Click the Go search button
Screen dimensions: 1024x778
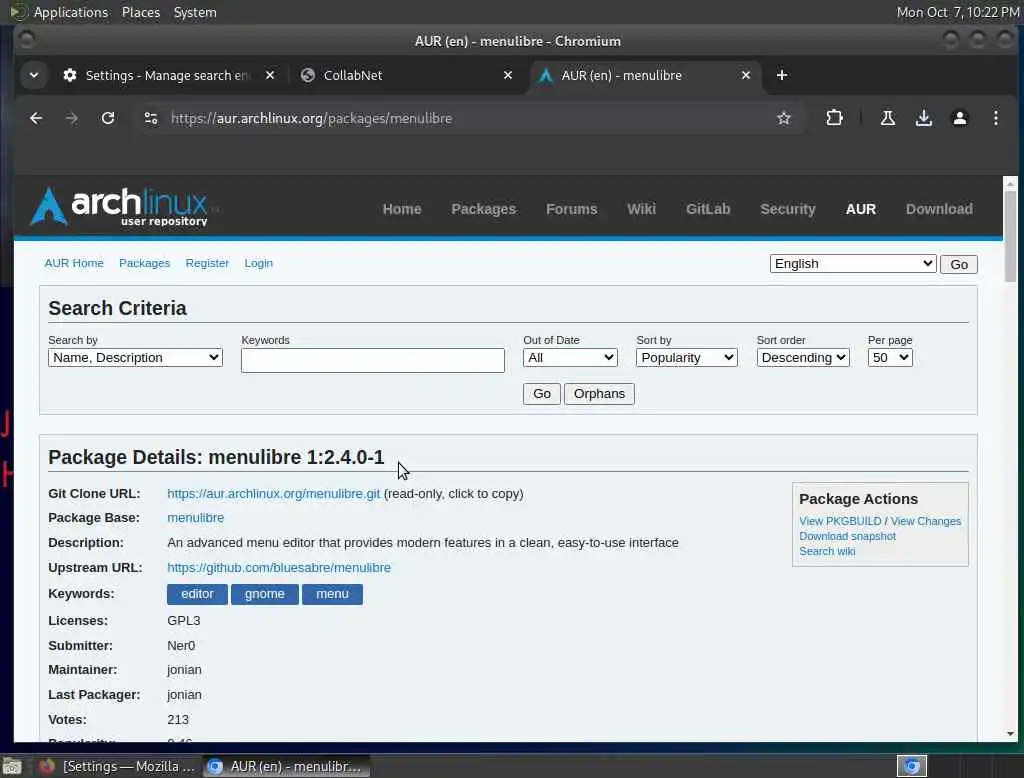(541, 394)
